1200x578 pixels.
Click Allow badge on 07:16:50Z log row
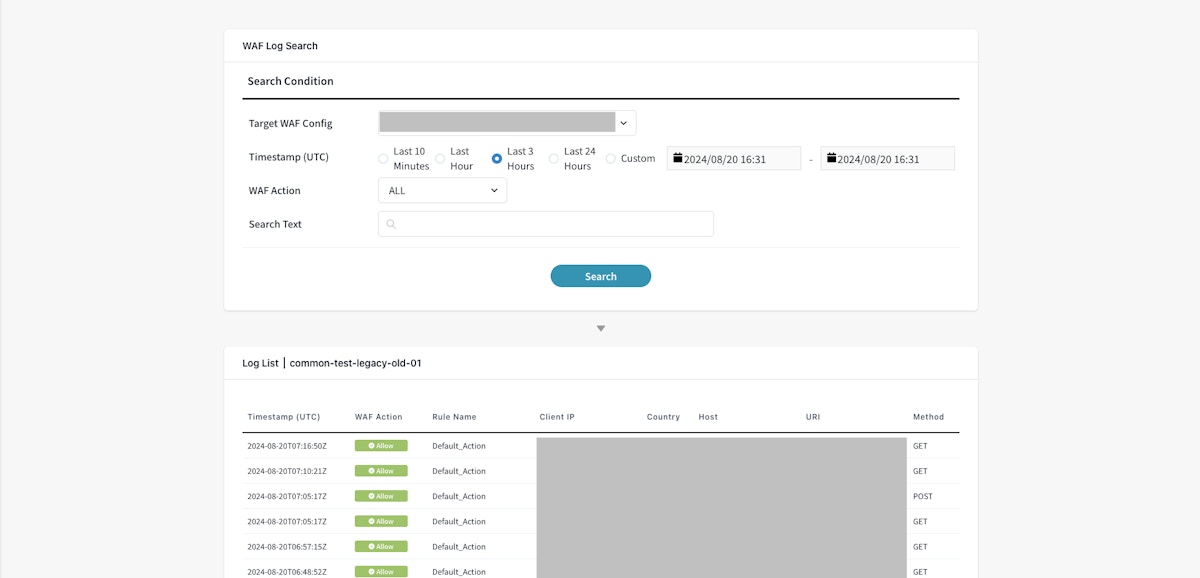click(x=381, y=446)
